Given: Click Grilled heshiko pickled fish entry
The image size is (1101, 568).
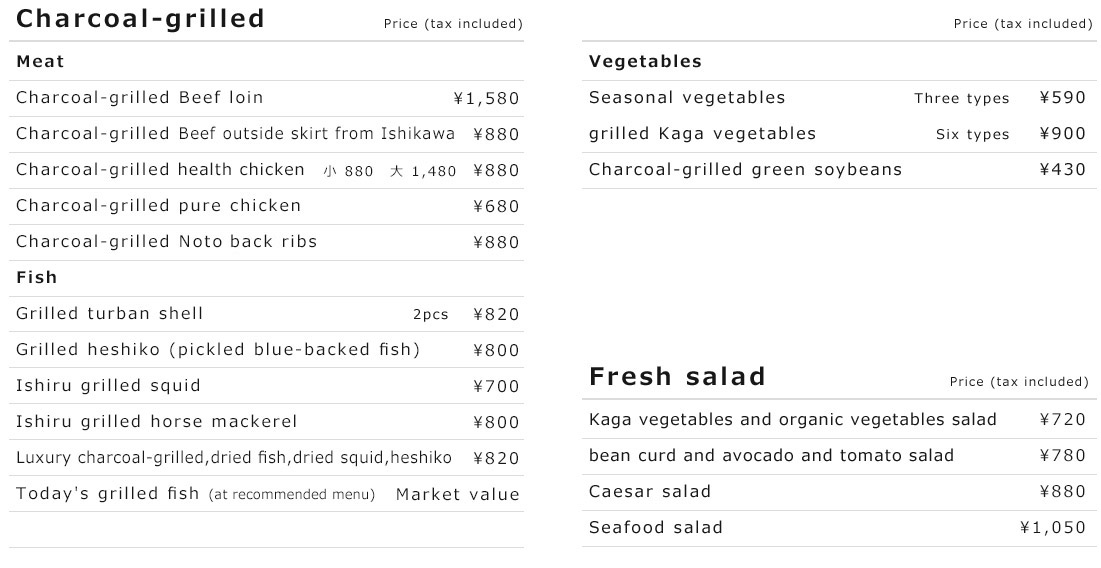Looking at the screenshot, I should coord(218,350).
